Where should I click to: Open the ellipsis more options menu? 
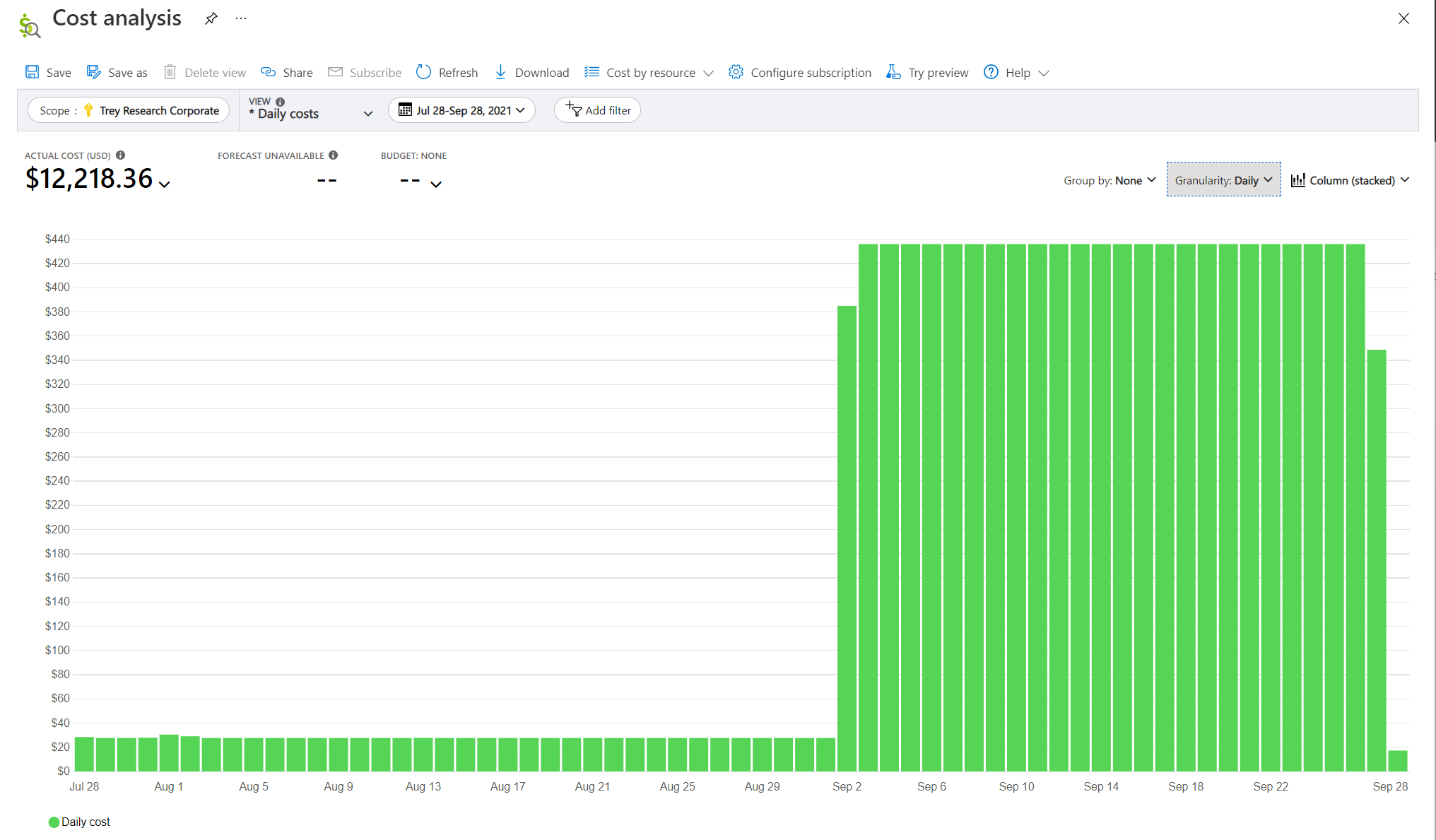coord(241,18)
